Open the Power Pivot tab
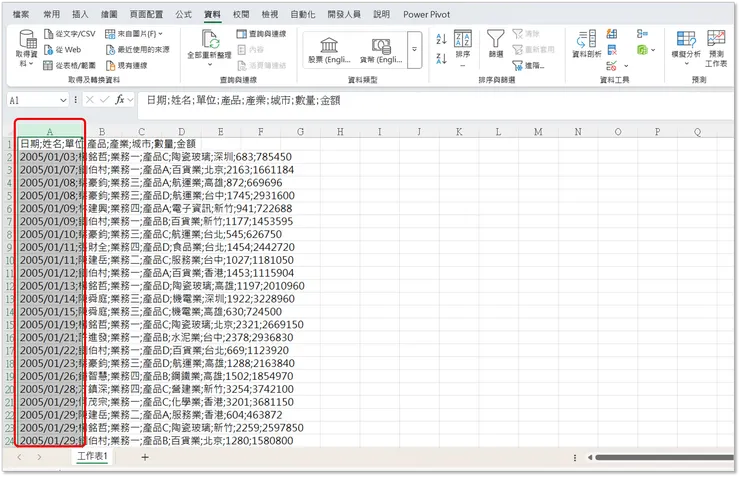This screenshot has width=740, height=477. pyautogui.click(x=426, y=14)
